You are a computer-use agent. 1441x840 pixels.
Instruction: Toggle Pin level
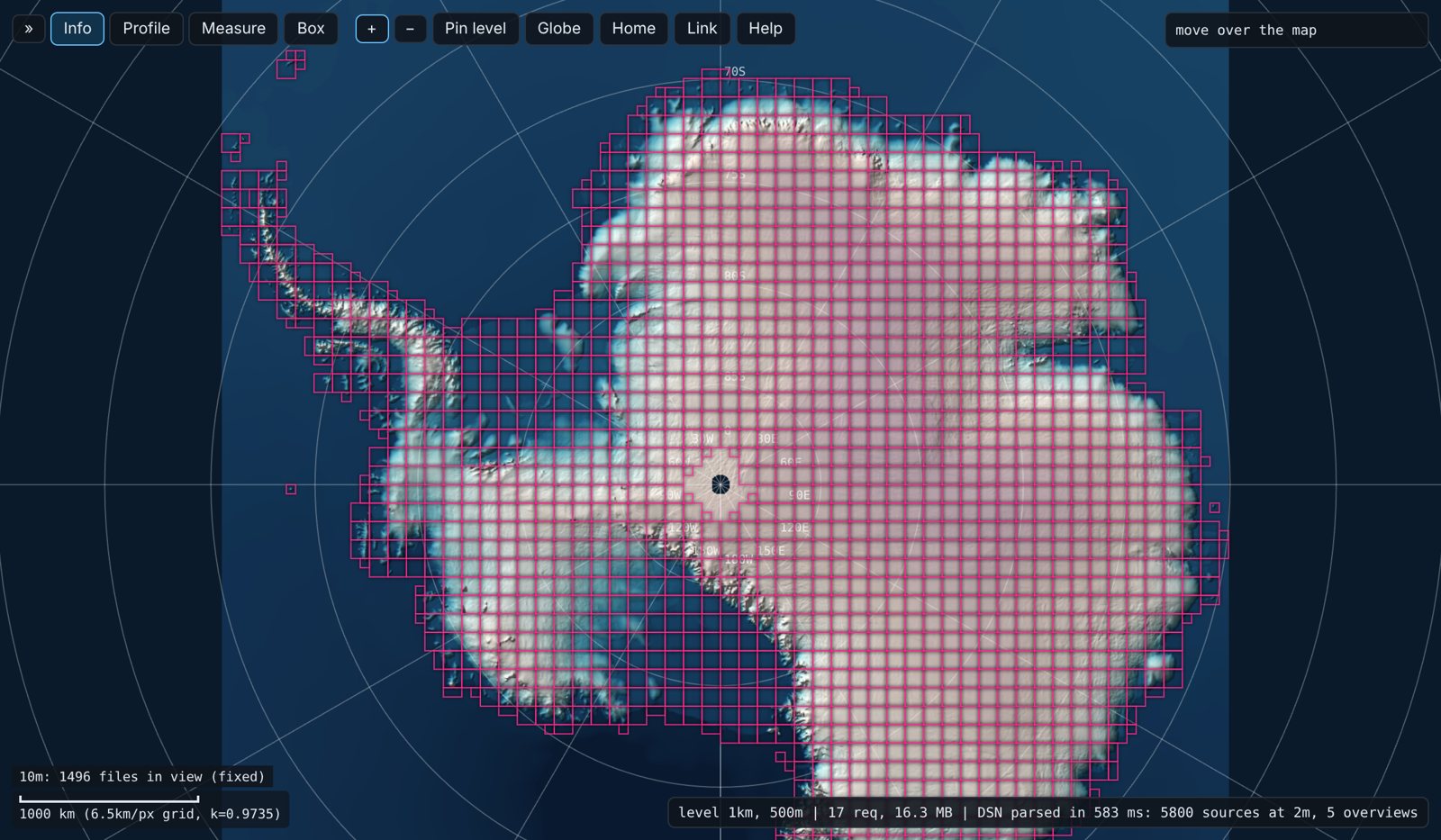tap(476, 29)
